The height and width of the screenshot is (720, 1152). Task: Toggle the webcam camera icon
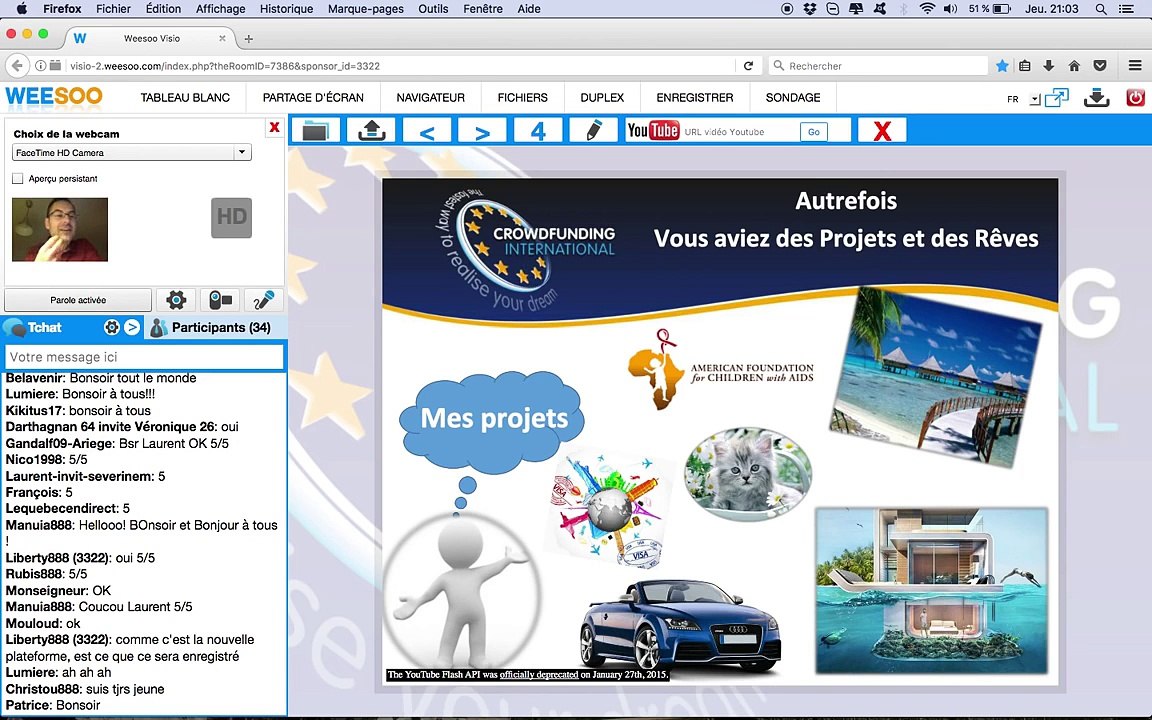pyautogui.click(x=220, y=300)
